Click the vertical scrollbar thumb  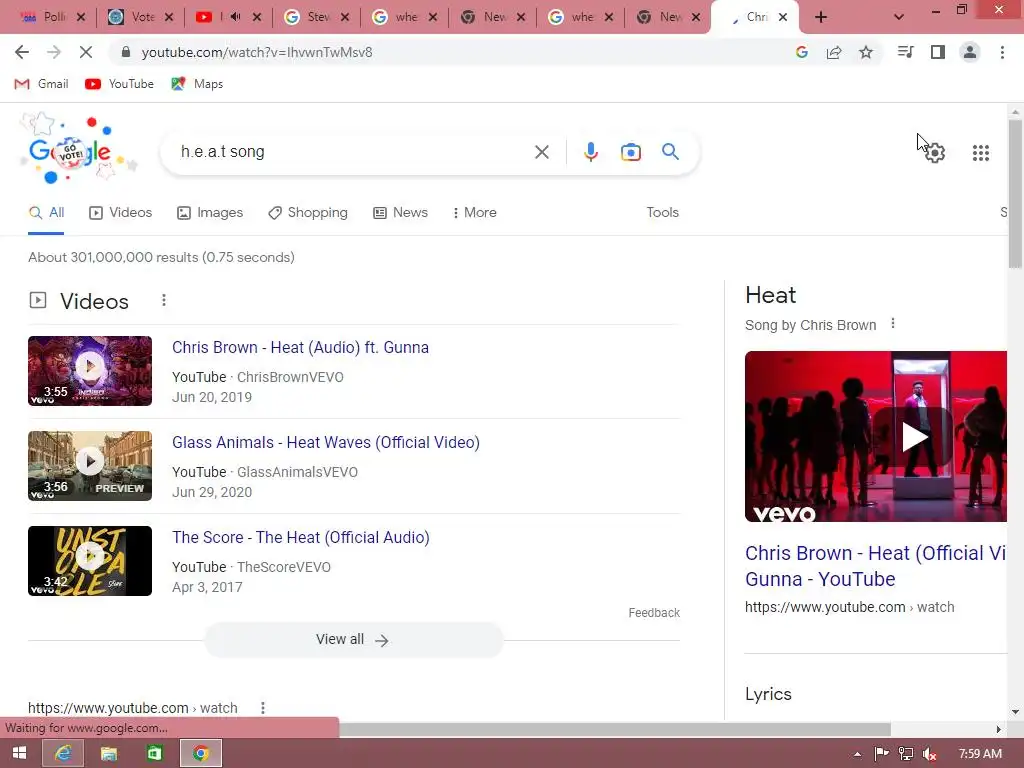(1015, 193)
